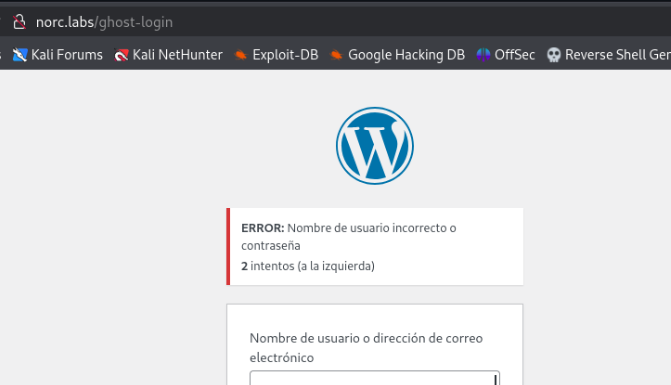Click the 'Nombre de usuario o dirección' label

(x=366, y=347)
